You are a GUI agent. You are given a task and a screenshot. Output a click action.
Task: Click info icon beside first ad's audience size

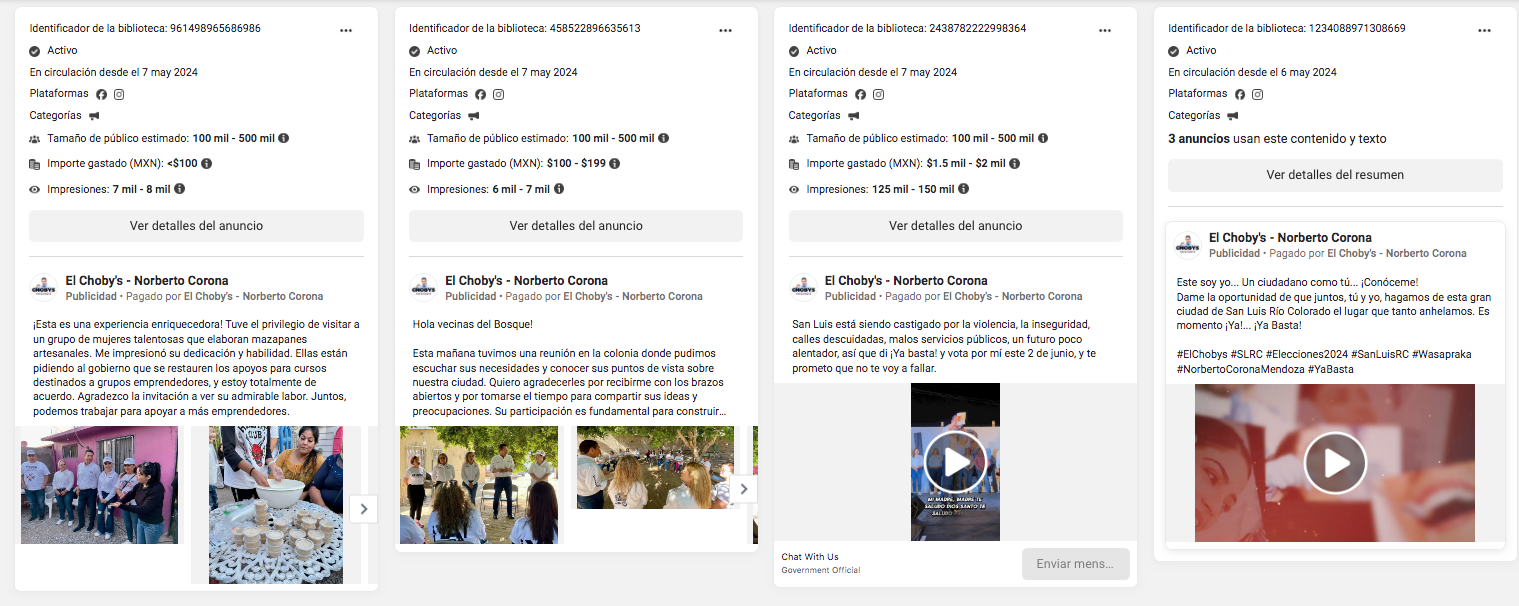pos(283,138)
